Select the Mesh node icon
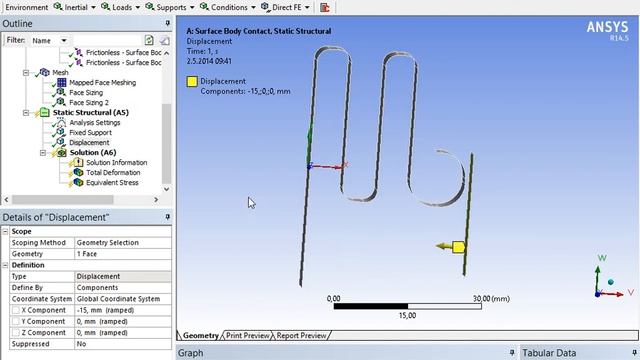This screenshot has height=360, width=640. coord(44,73)
